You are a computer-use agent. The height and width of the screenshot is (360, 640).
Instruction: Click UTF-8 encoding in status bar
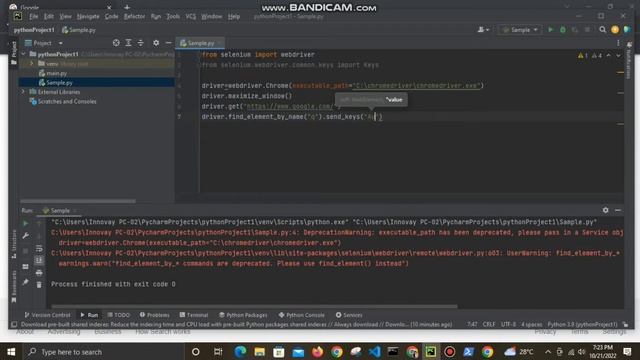pyautogui.click(x=508, y=324)
